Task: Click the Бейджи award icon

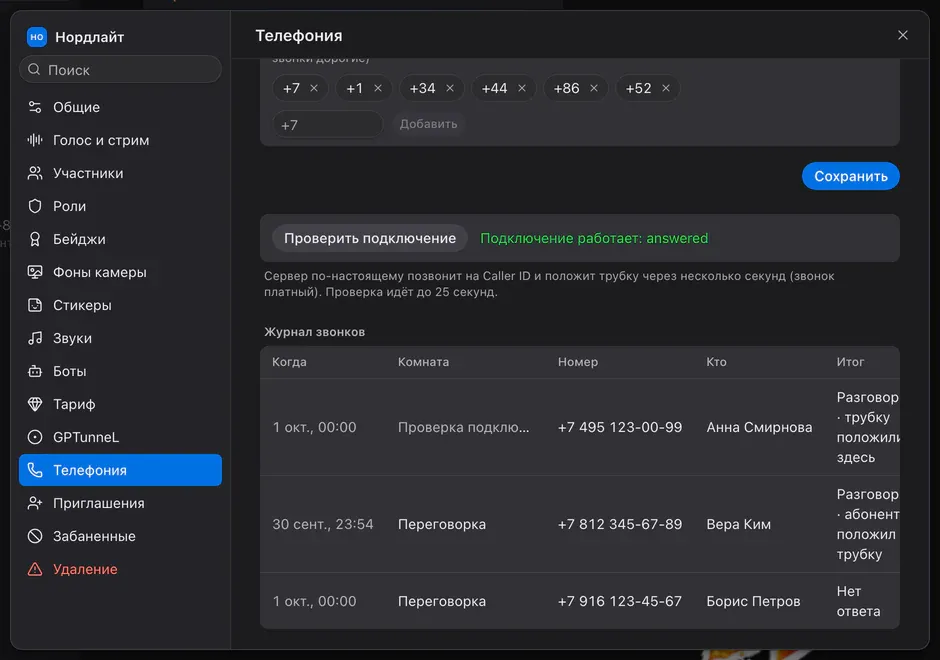Action: [x=35, y=239]
